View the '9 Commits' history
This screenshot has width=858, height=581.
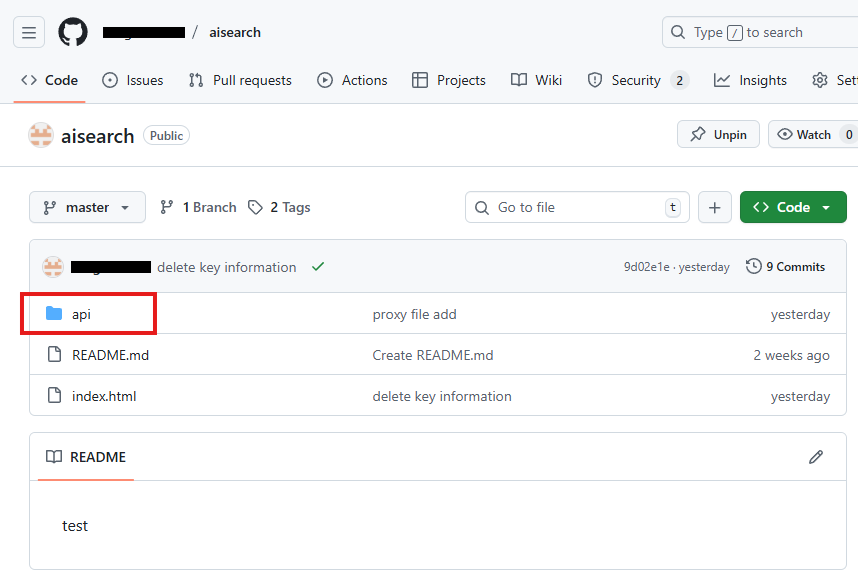point(785,267)
